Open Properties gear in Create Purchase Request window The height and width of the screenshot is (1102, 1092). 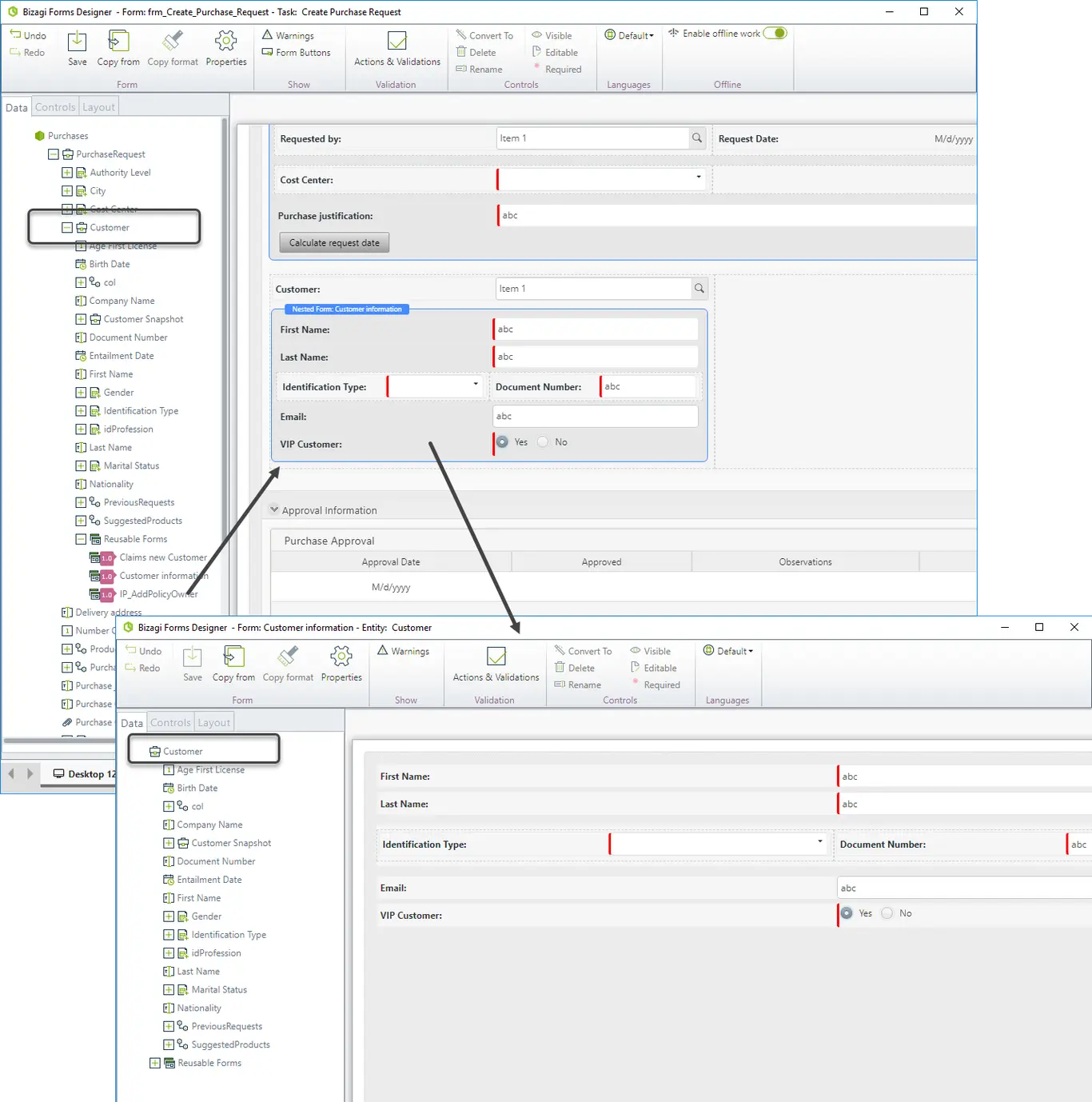pyautogui.click(x=226, y=42)
